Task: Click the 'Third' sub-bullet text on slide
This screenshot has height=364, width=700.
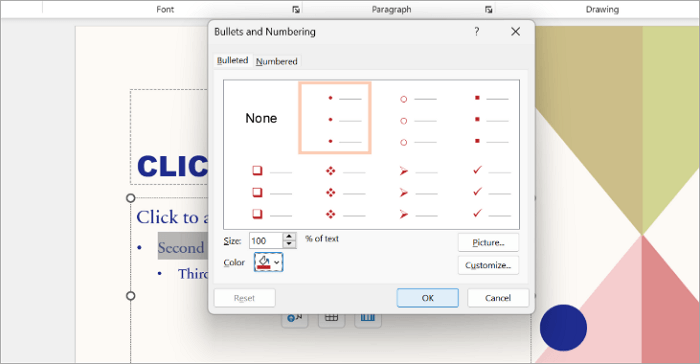Action: tap(193, 273)
